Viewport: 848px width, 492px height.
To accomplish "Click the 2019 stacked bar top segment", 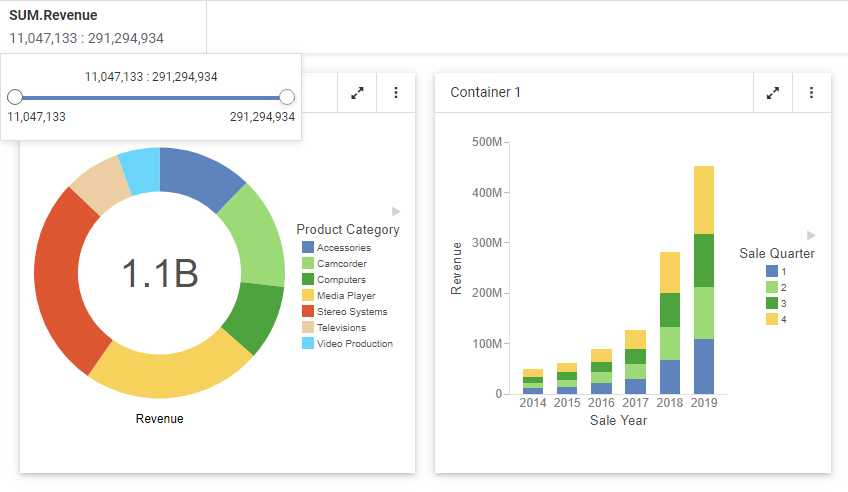I will (x=704, y=199).
